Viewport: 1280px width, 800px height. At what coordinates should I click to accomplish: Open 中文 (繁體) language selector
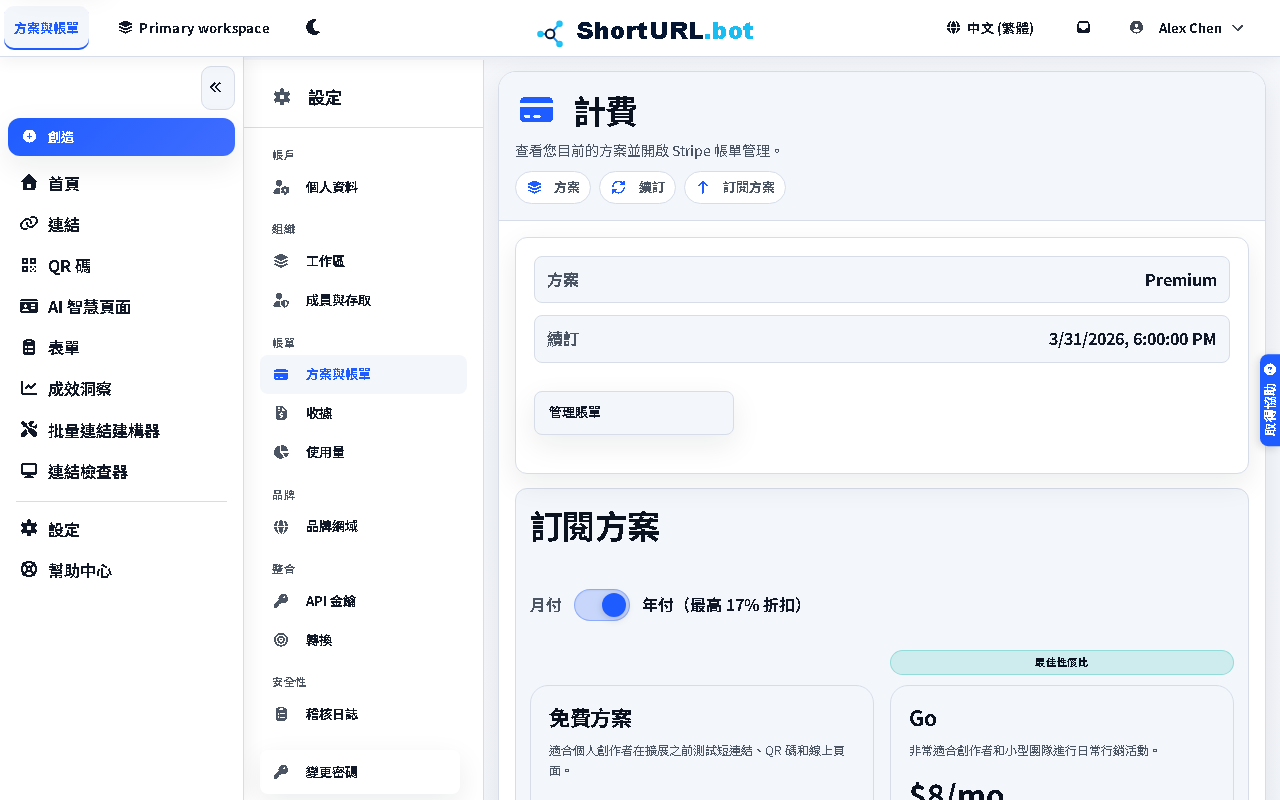pyautogui.click(x=990, y=28)
